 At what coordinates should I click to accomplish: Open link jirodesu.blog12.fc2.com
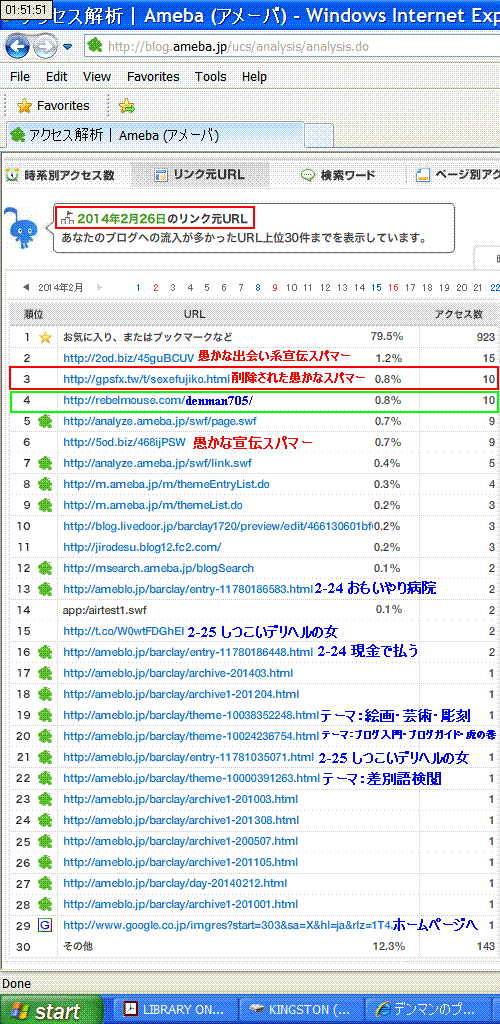[x=142, y=547]
